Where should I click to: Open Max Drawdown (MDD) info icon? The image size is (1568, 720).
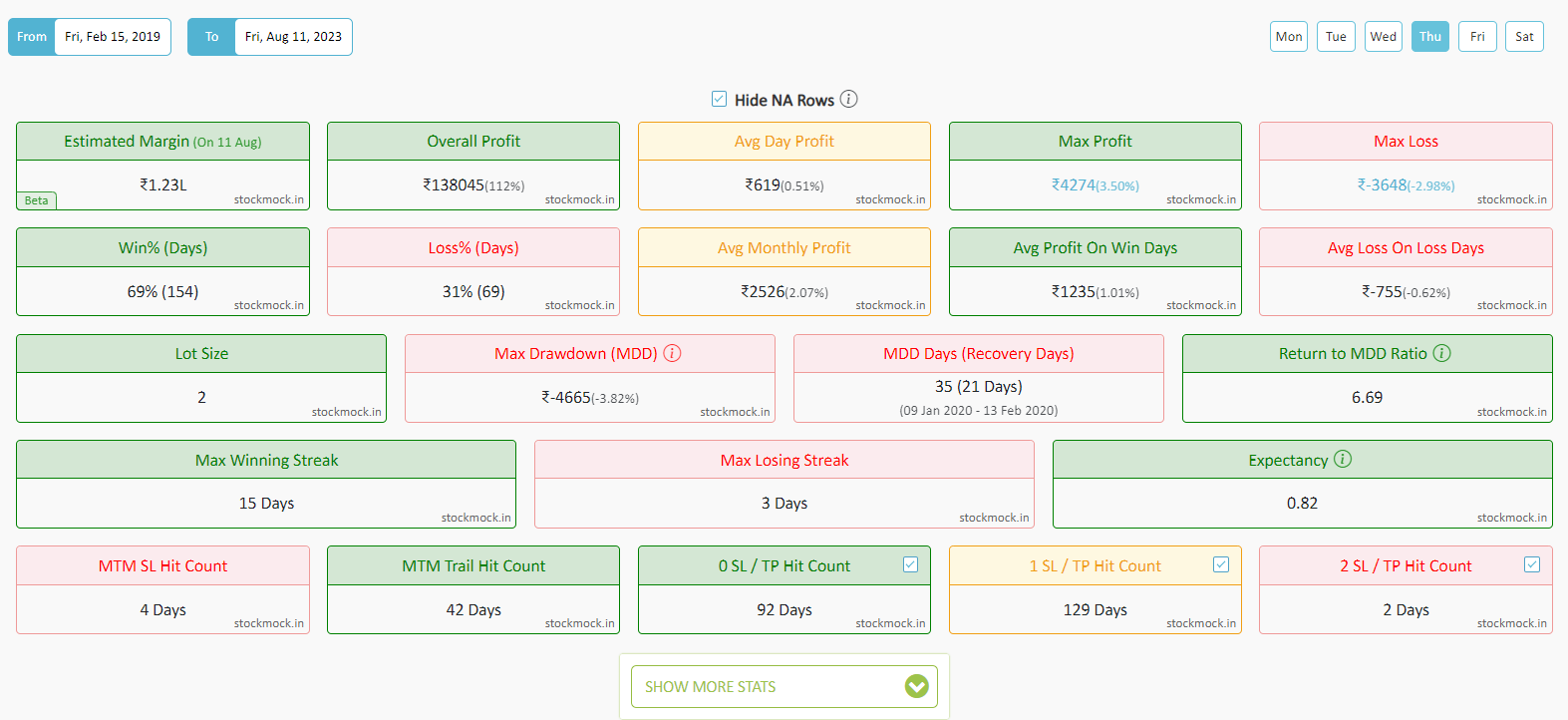point(673,353)
